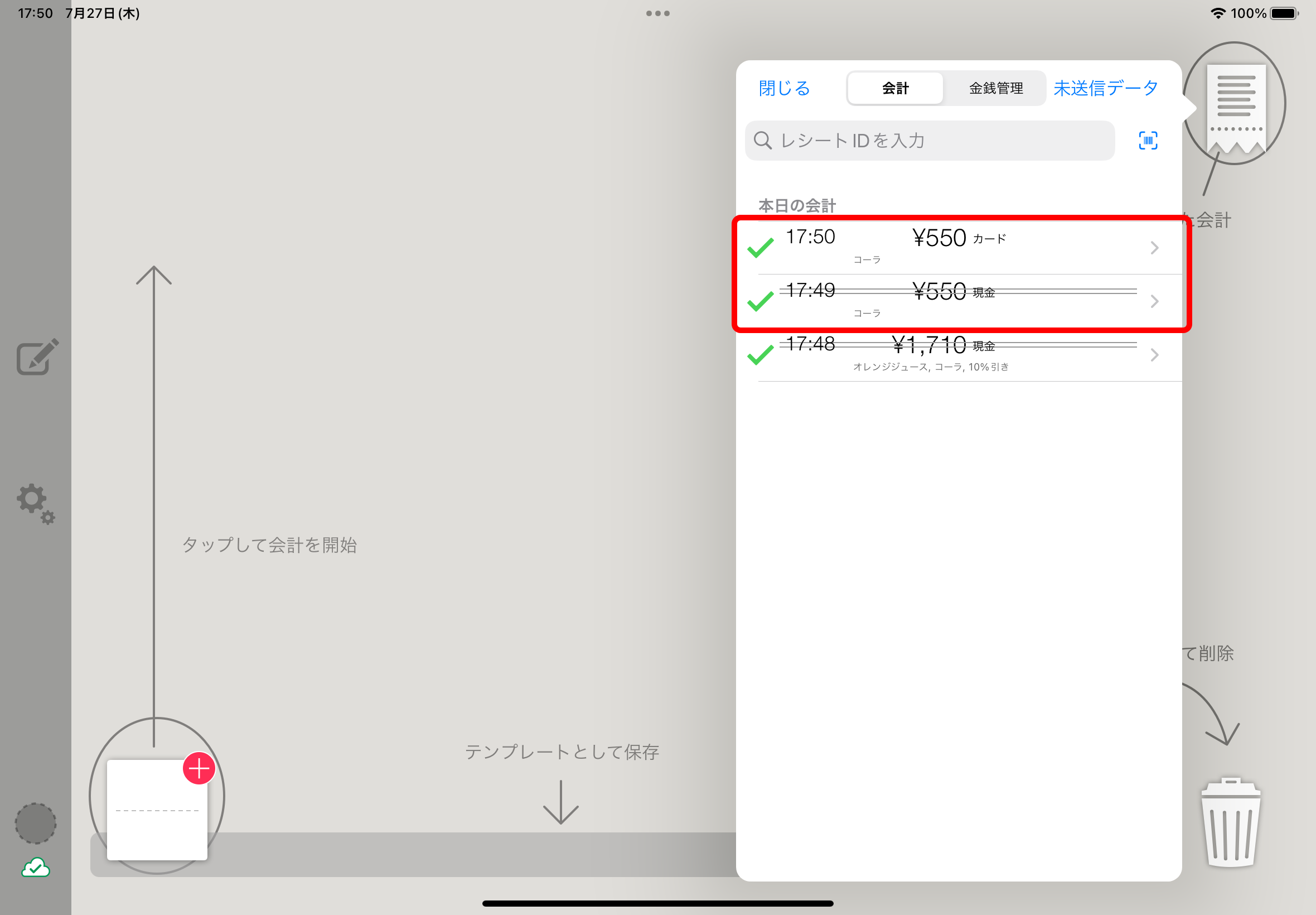Open 未送信データ link

(x=1106, y=88)
